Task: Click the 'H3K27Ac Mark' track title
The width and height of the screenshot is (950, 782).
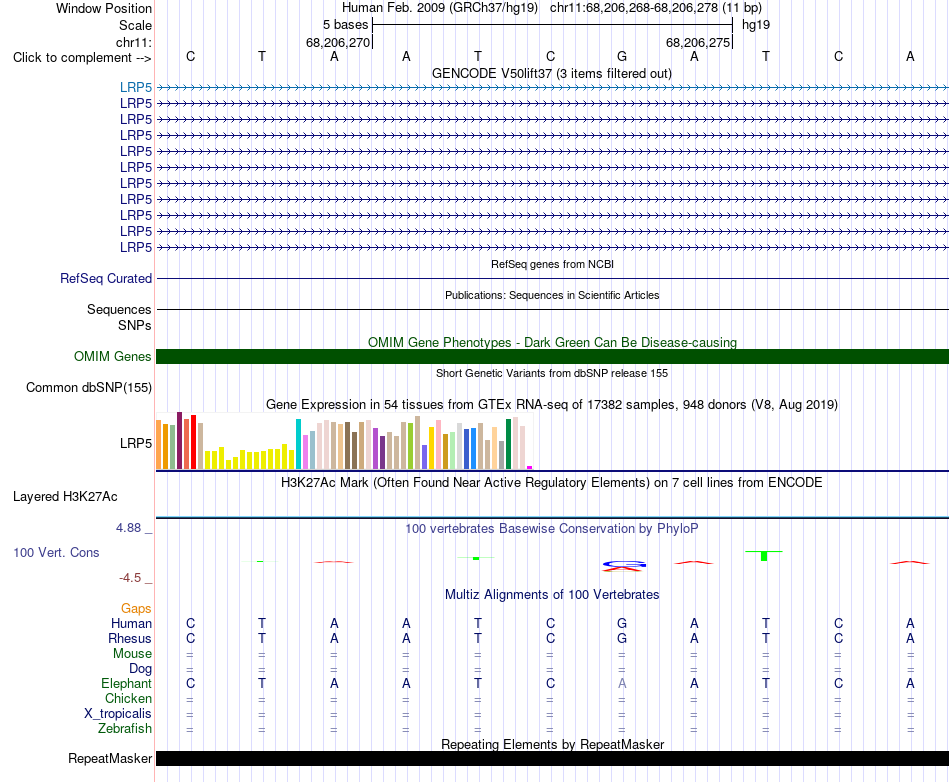Action: tap(551, 483)
